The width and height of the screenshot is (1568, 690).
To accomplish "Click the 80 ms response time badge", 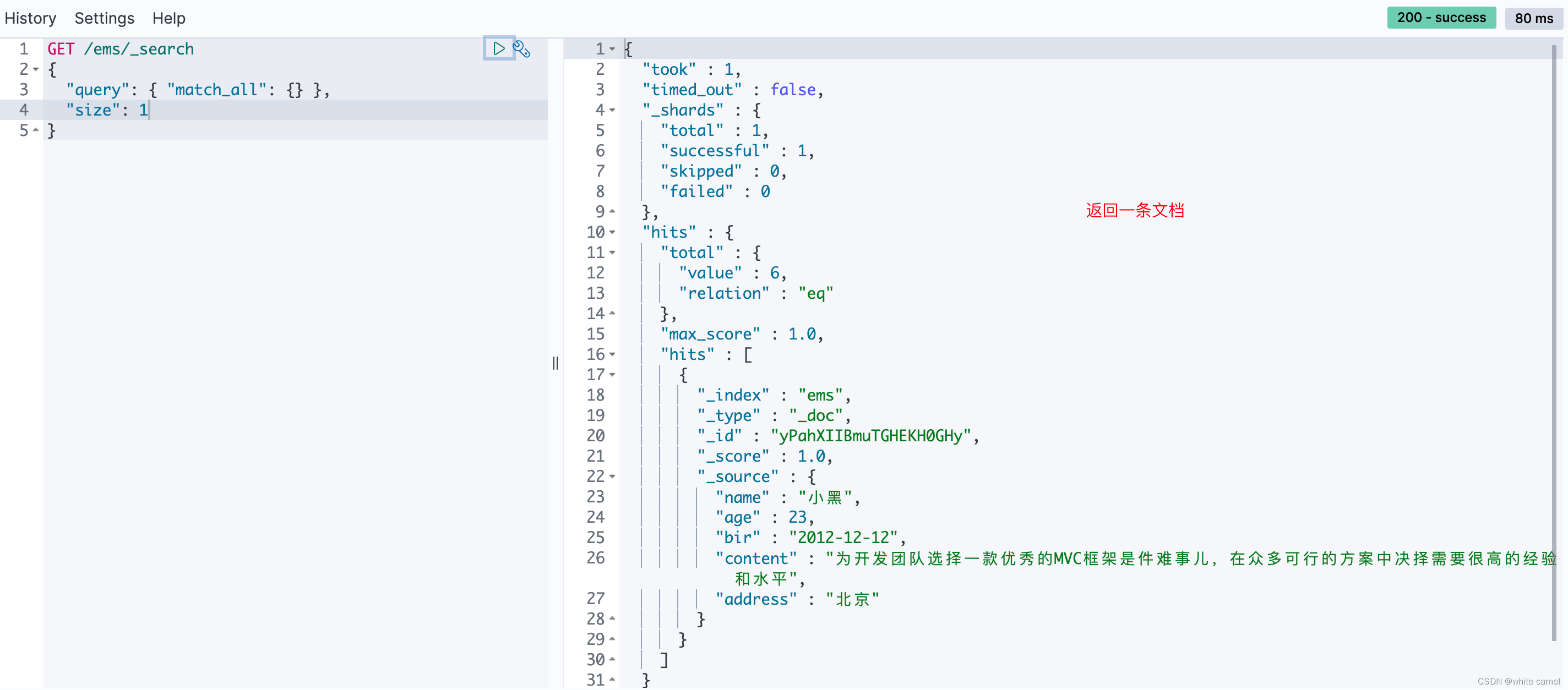I will pos(1533,18).
